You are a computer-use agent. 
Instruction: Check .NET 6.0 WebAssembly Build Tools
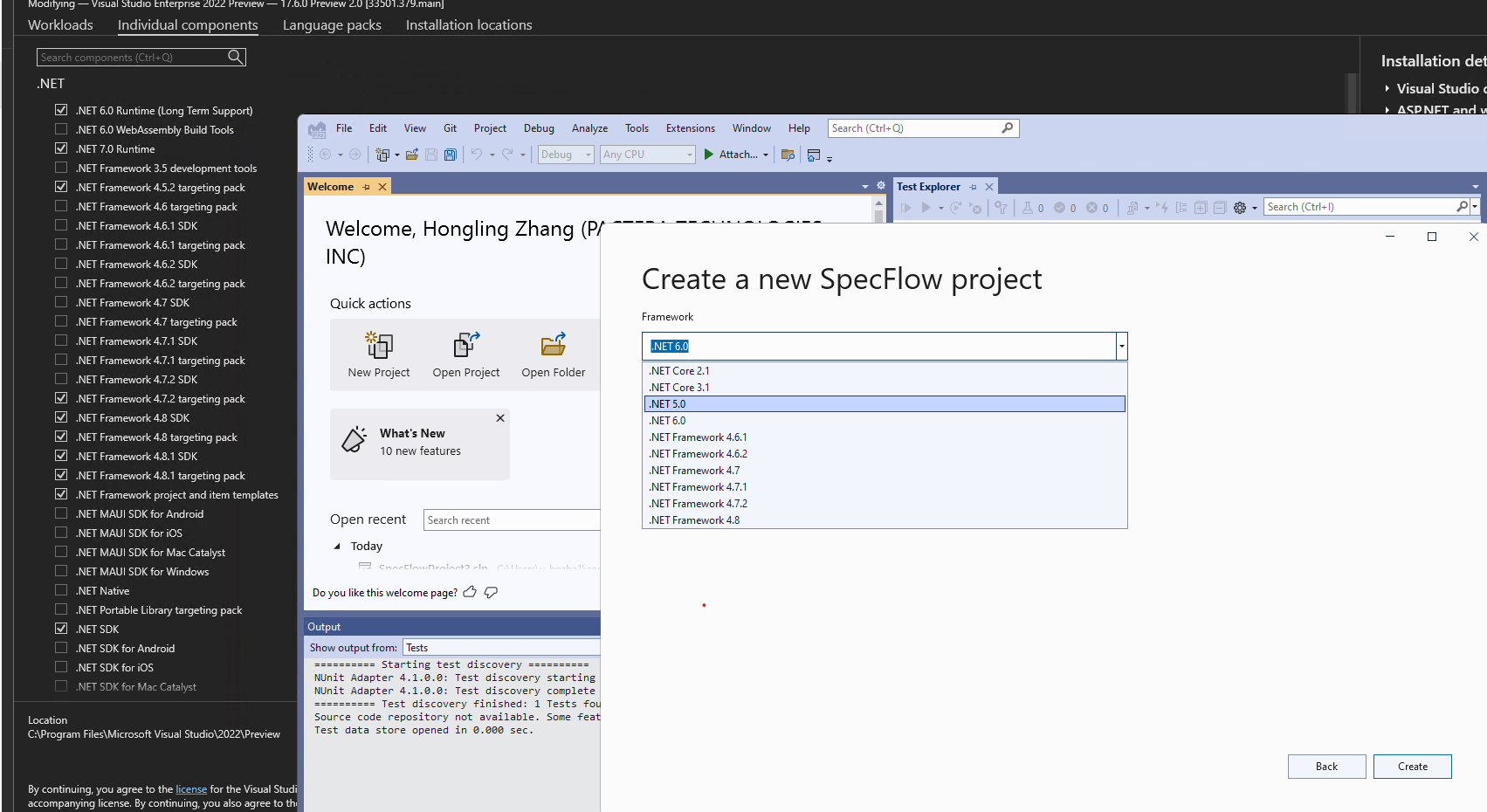61,129
